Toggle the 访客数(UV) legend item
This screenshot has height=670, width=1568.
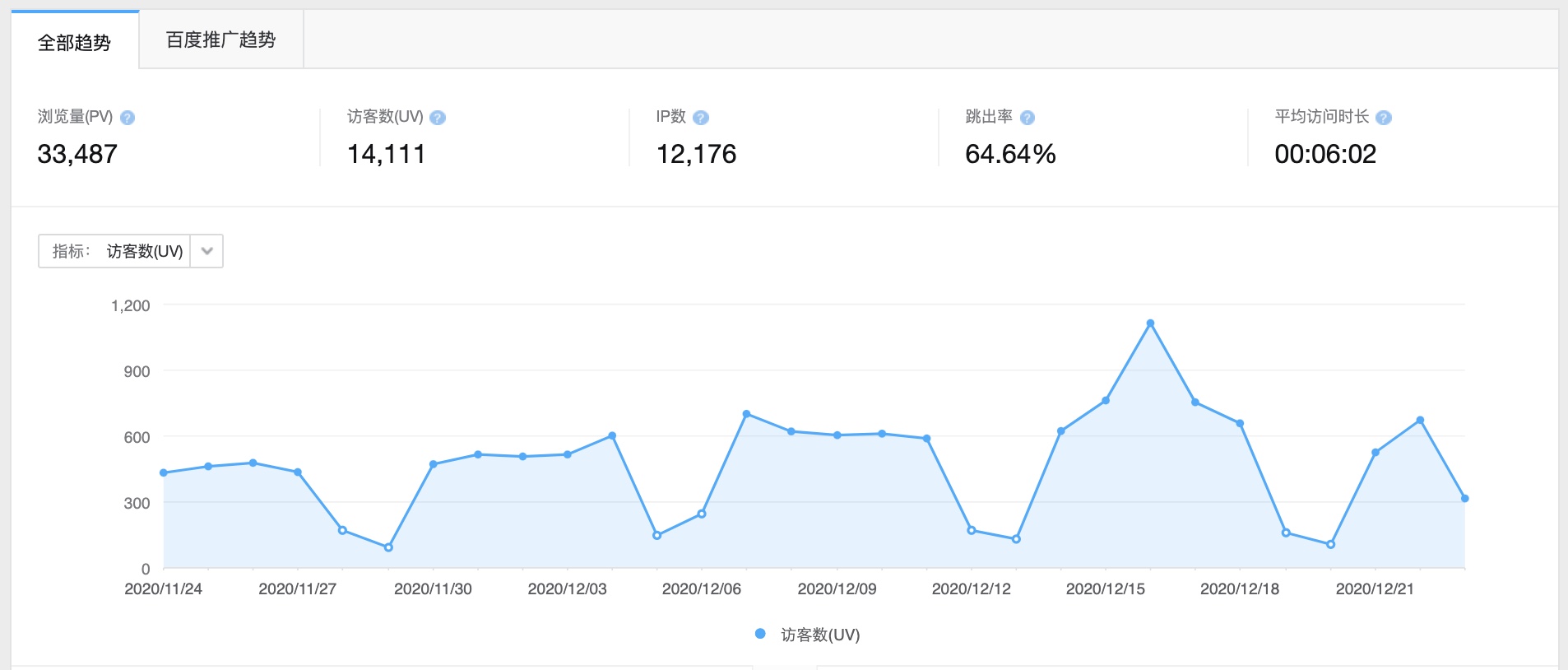pyautogui.click(x=808, y=635)
